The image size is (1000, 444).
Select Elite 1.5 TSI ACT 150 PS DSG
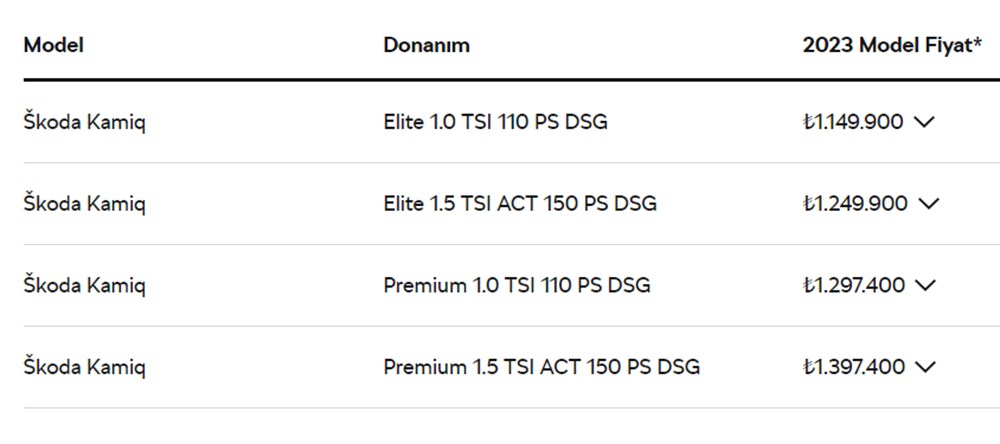[x=520, y=203]
